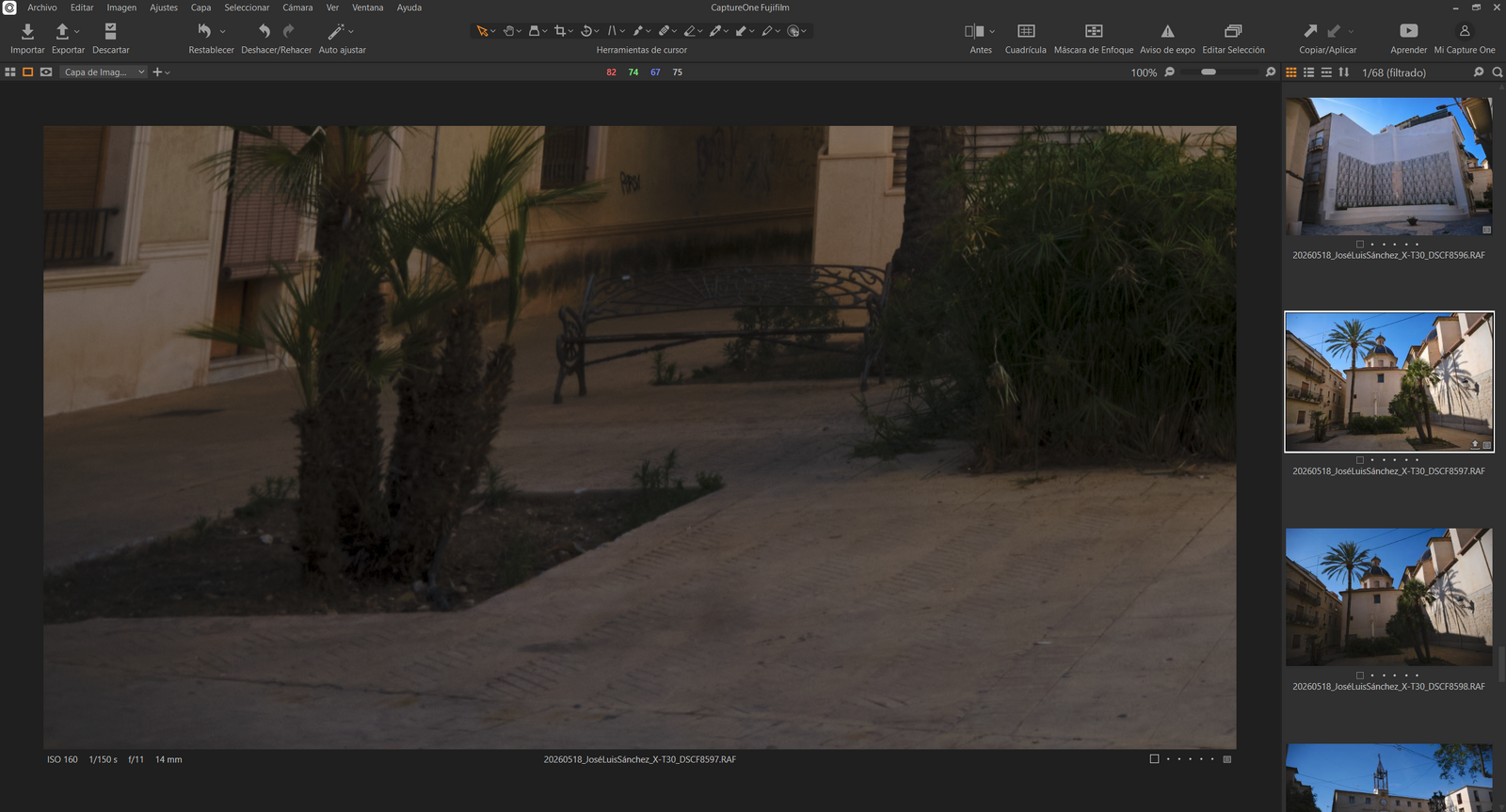Select the DSCF8596.RAF thumbnail
Image resolution: width=1506 pixels, height=812 pixels.
point(1389,167)
